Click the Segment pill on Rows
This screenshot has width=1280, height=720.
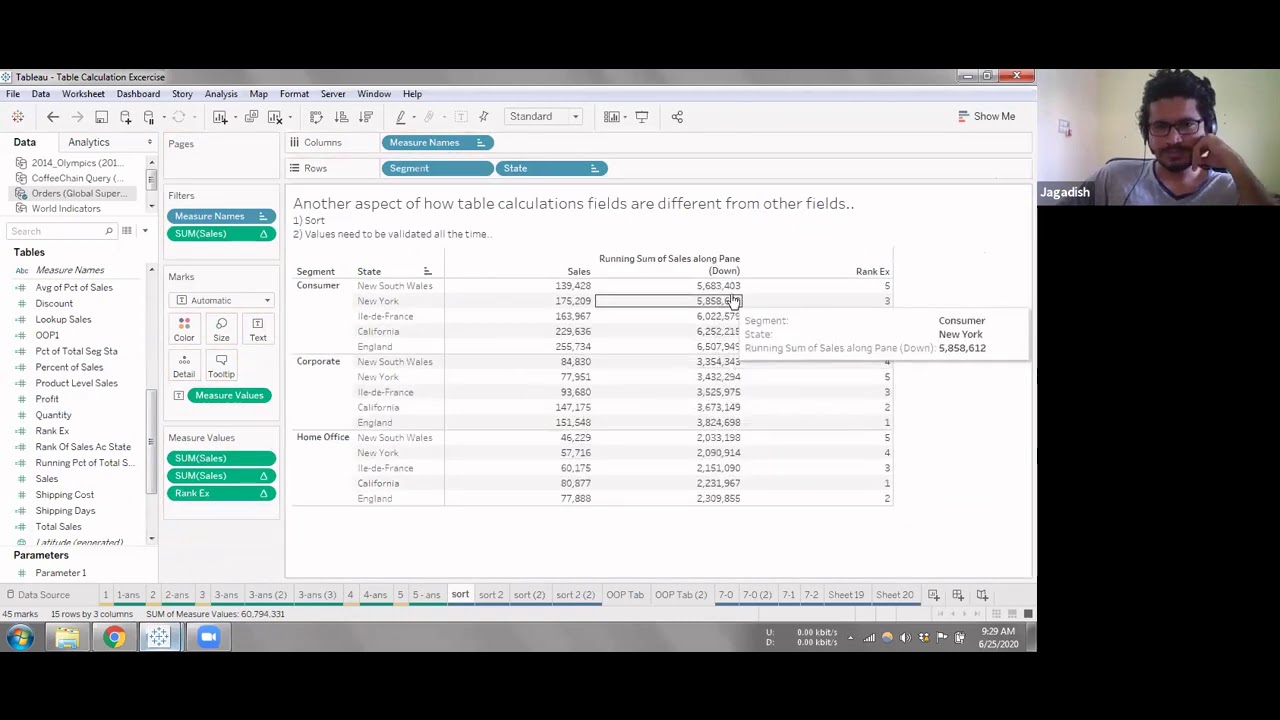[x=437, y=168]
